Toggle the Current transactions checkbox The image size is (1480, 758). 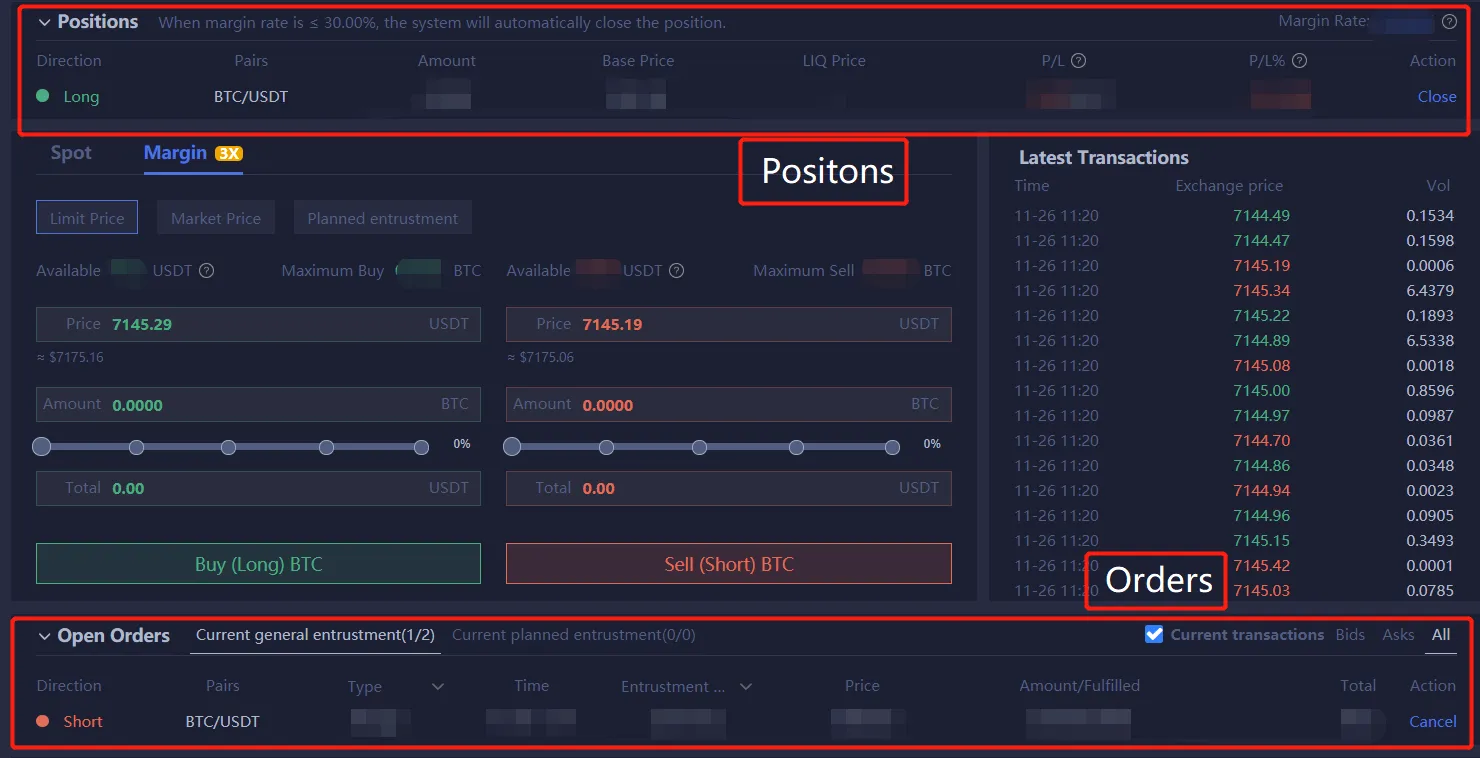pos(1154,634)
